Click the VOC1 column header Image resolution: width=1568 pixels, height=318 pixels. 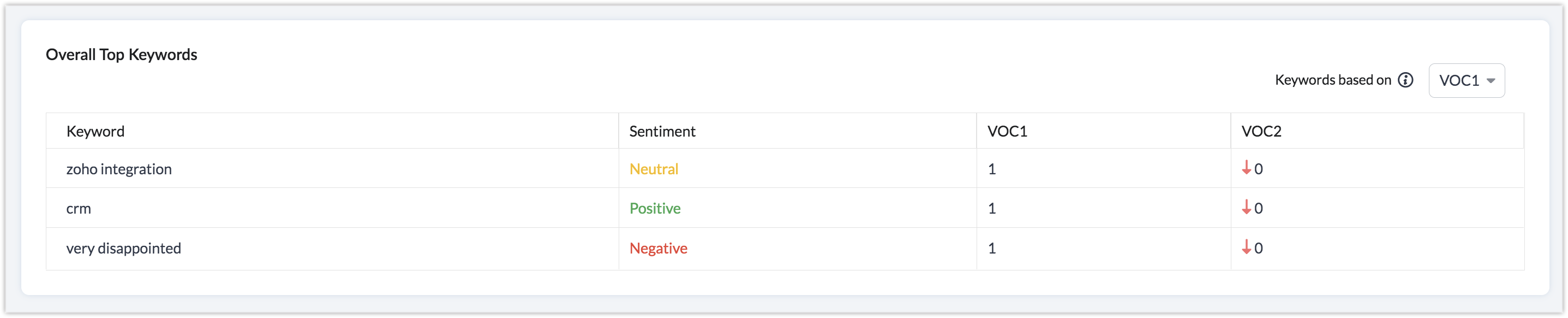point(1007,131)
